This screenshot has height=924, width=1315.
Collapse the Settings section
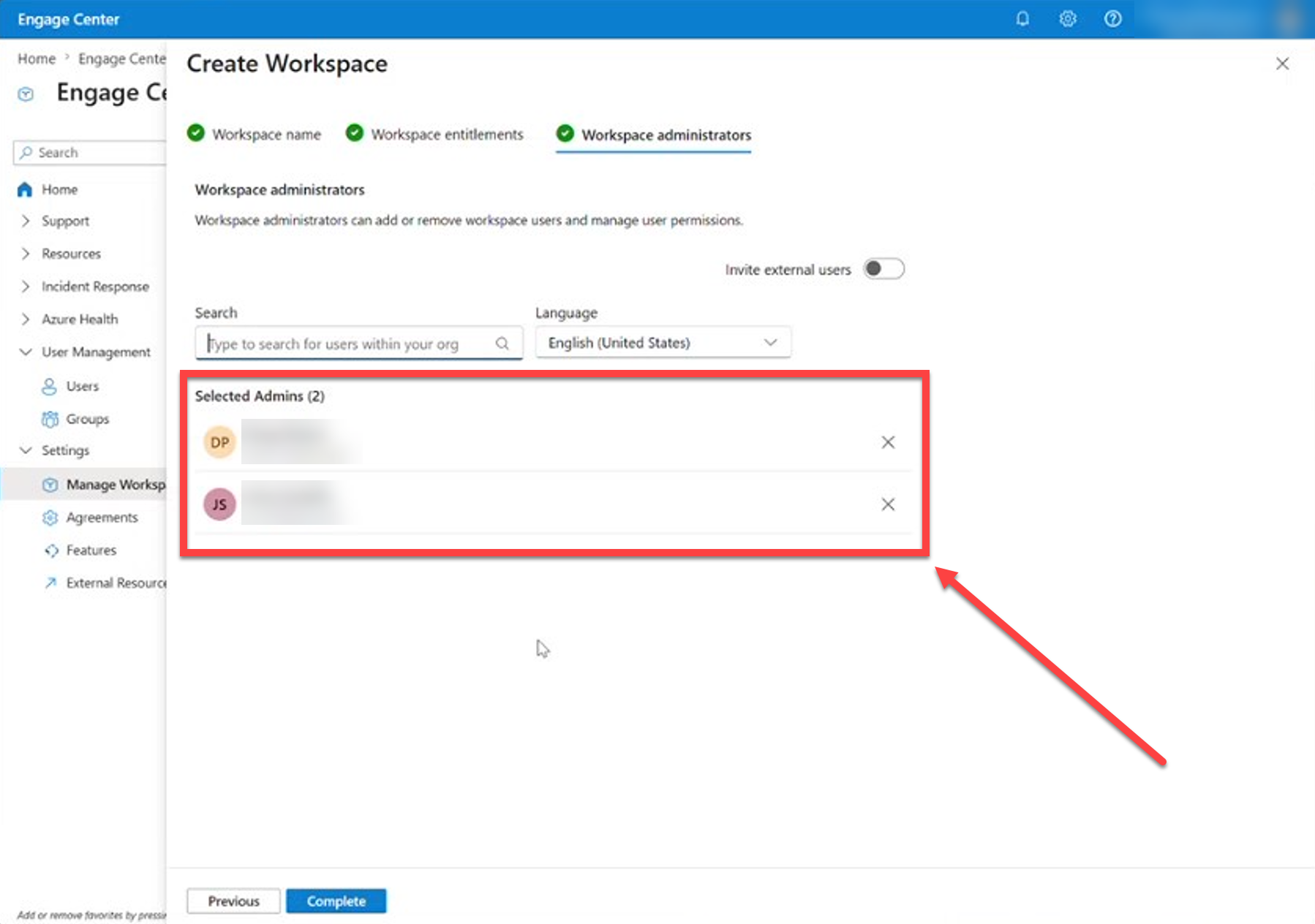point(26,450)
